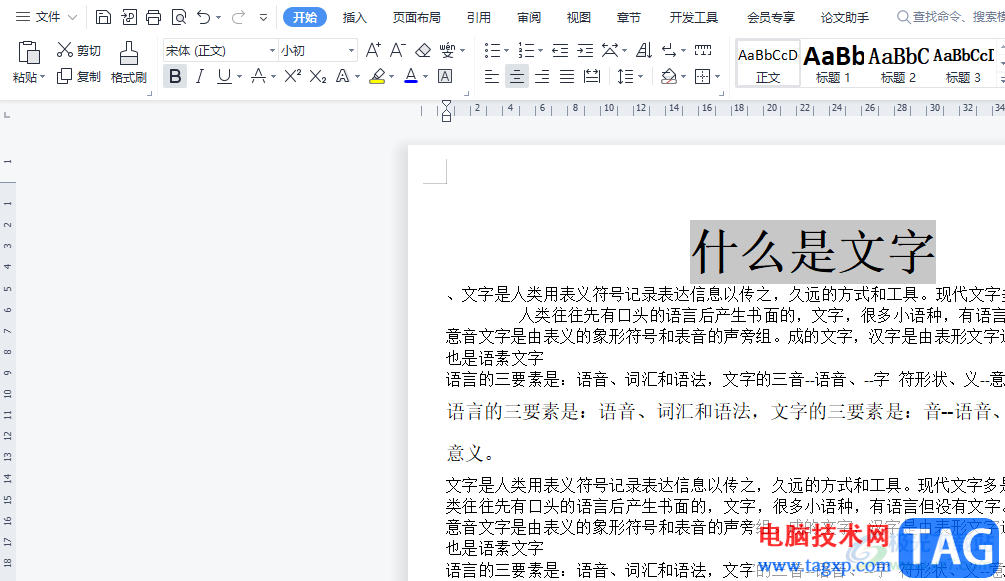This screenshot has width=1005, height=581.
Task: Show or hide paragraph marks
Action: [669, 50]
